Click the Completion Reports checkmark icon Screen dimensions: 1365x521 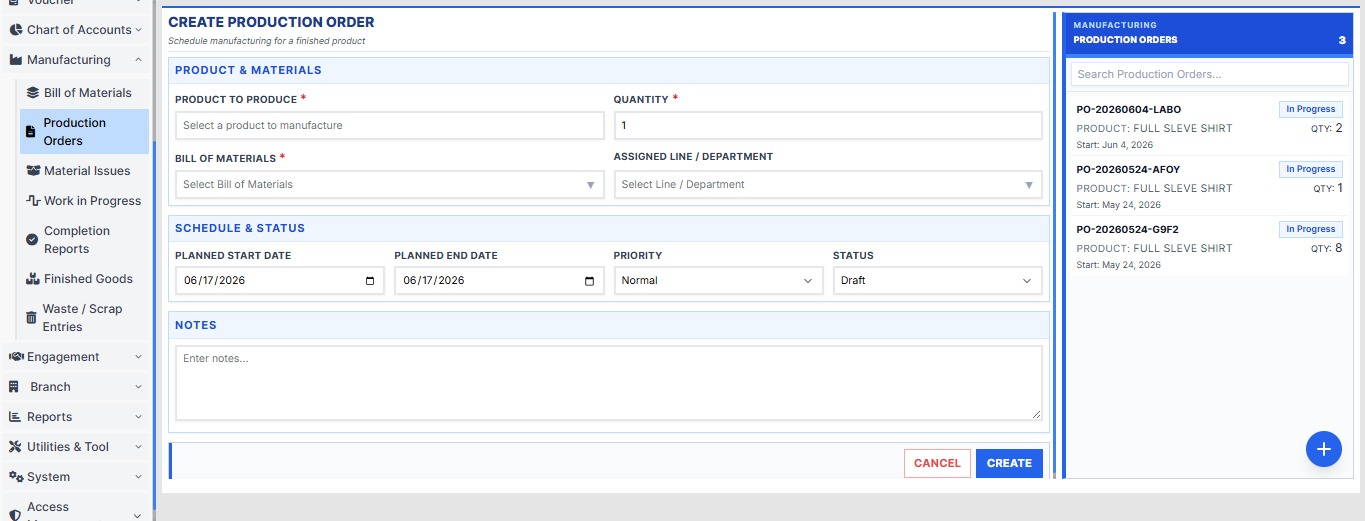pos(32,240)
